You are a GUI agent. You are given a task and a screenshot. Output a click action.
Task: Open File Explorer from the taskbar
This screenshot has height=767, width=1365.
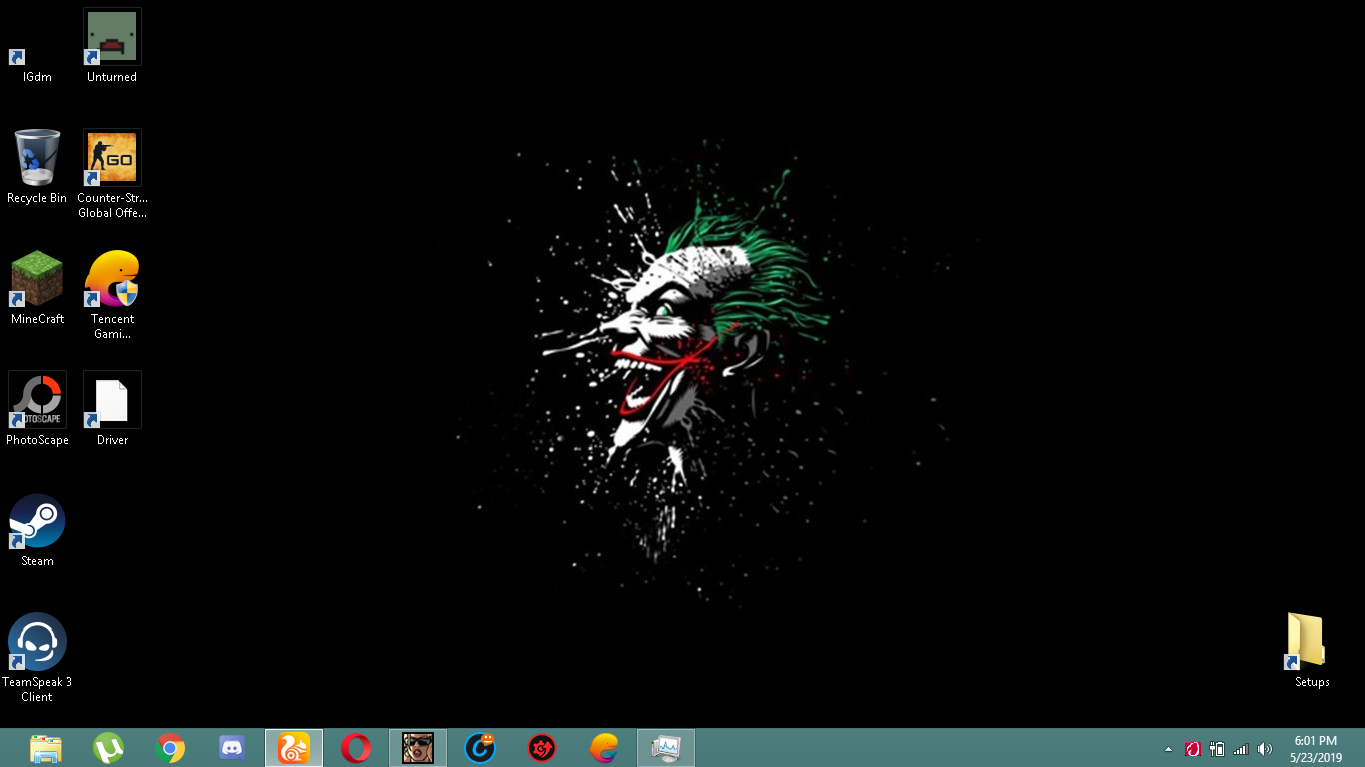point(46,748)
